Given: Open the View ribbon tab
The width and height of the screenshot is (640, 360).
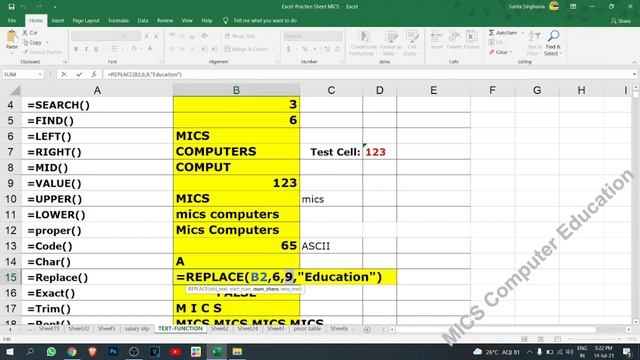Looking at the screenshot, I should pyautogui.click(x=187, y=20).
